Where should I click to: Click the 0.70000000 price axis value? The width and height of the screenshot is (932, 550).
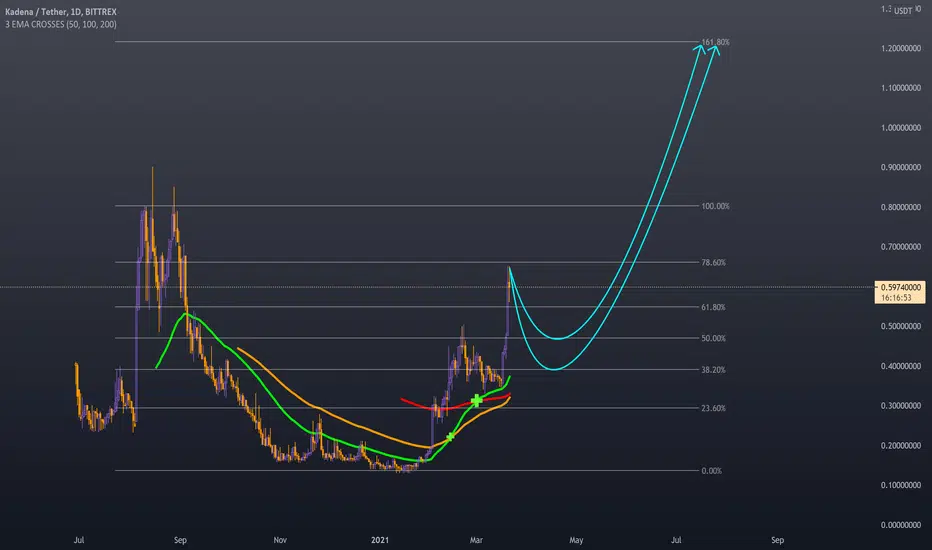click(x=901, y=247)
